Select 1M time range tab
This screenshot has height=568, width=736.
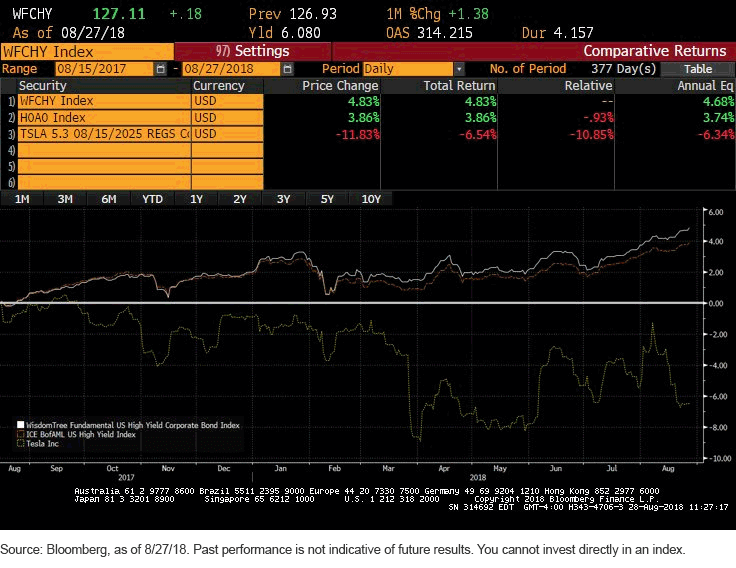[x=22, y=199]
